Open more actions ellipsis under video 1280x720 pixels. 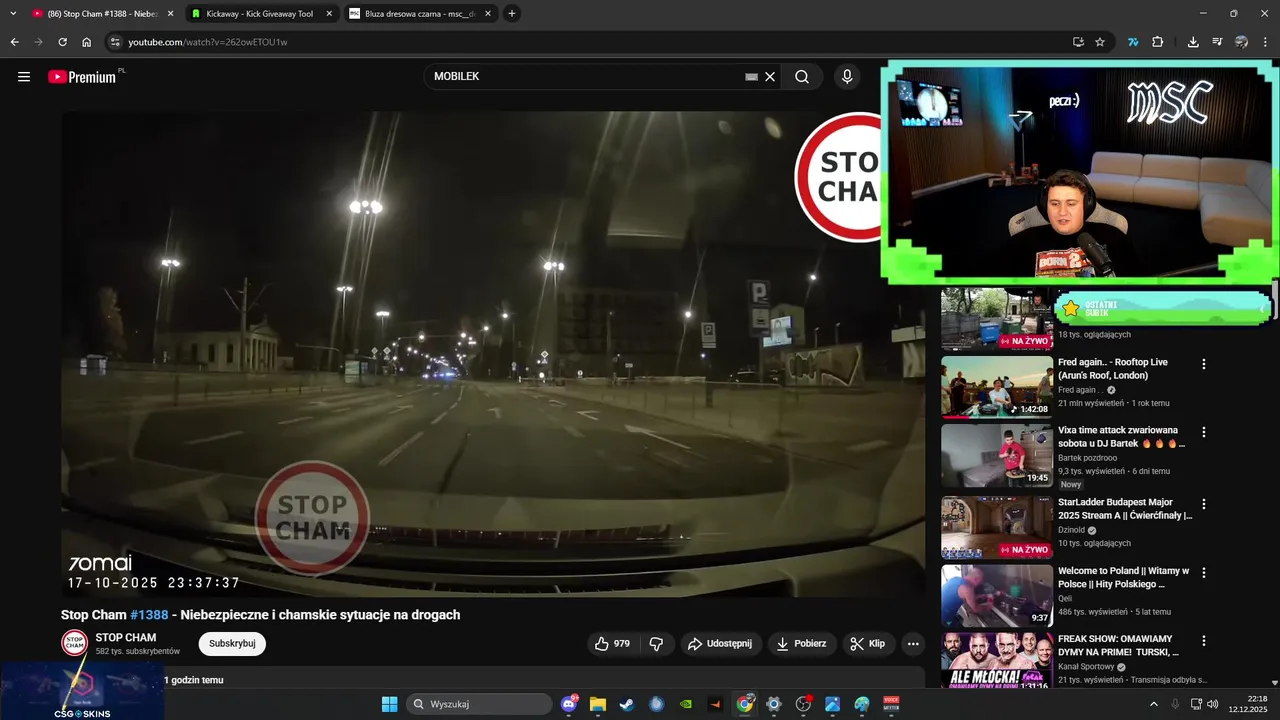click(912, 644)
